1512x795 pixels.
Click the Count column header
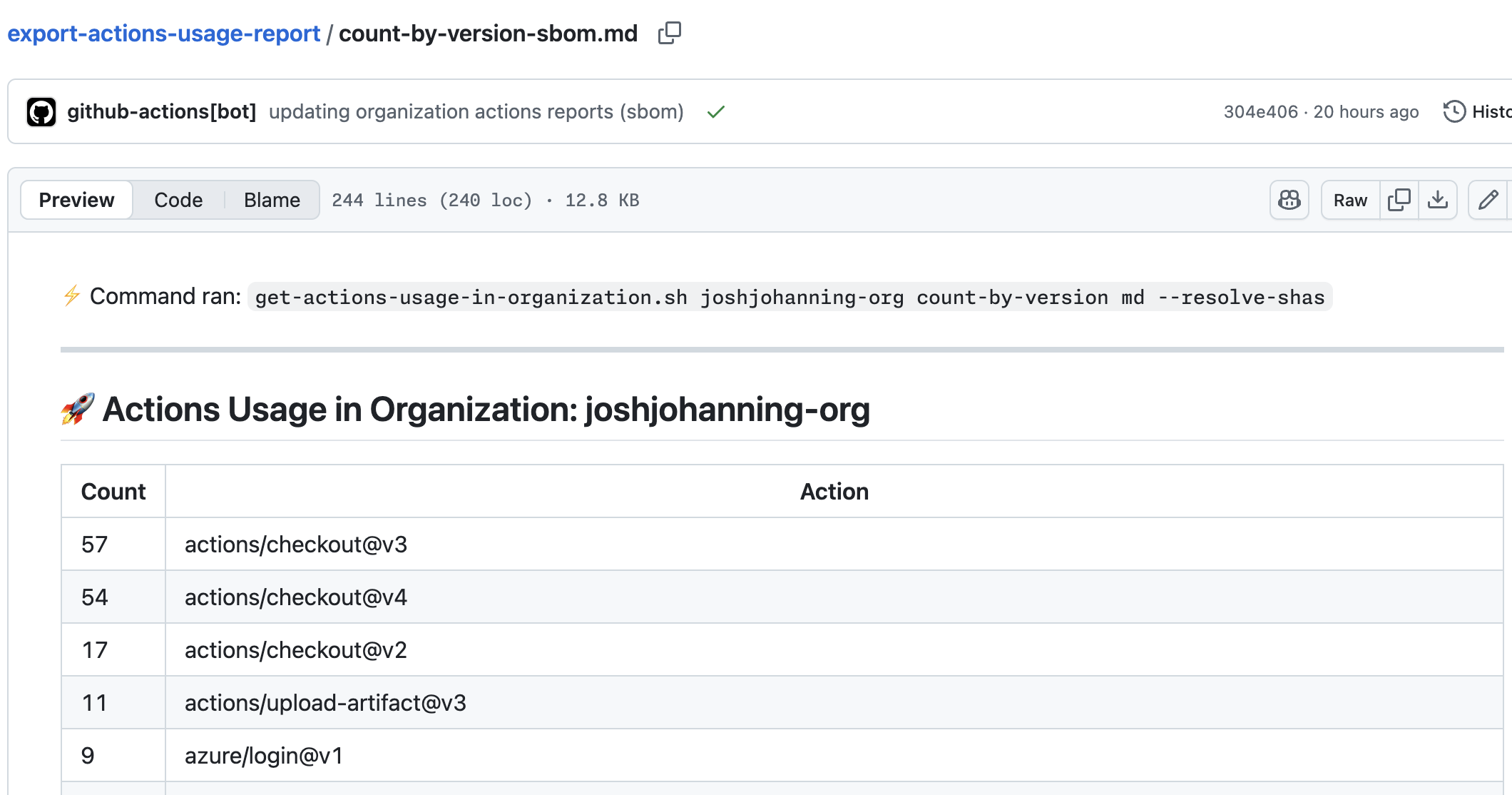[113, 491]
